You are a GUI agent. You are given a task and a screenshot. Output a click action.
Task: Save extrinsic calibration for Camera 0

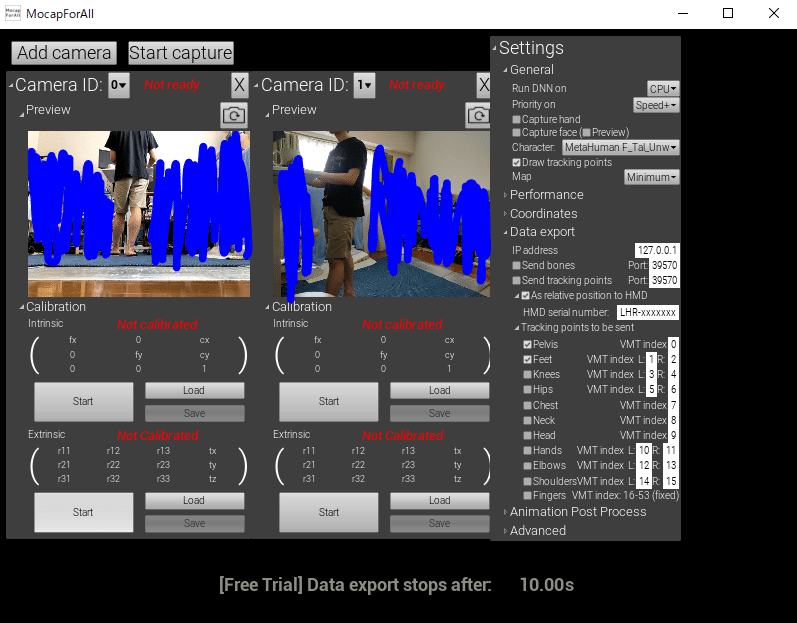[x=194, y=523]
